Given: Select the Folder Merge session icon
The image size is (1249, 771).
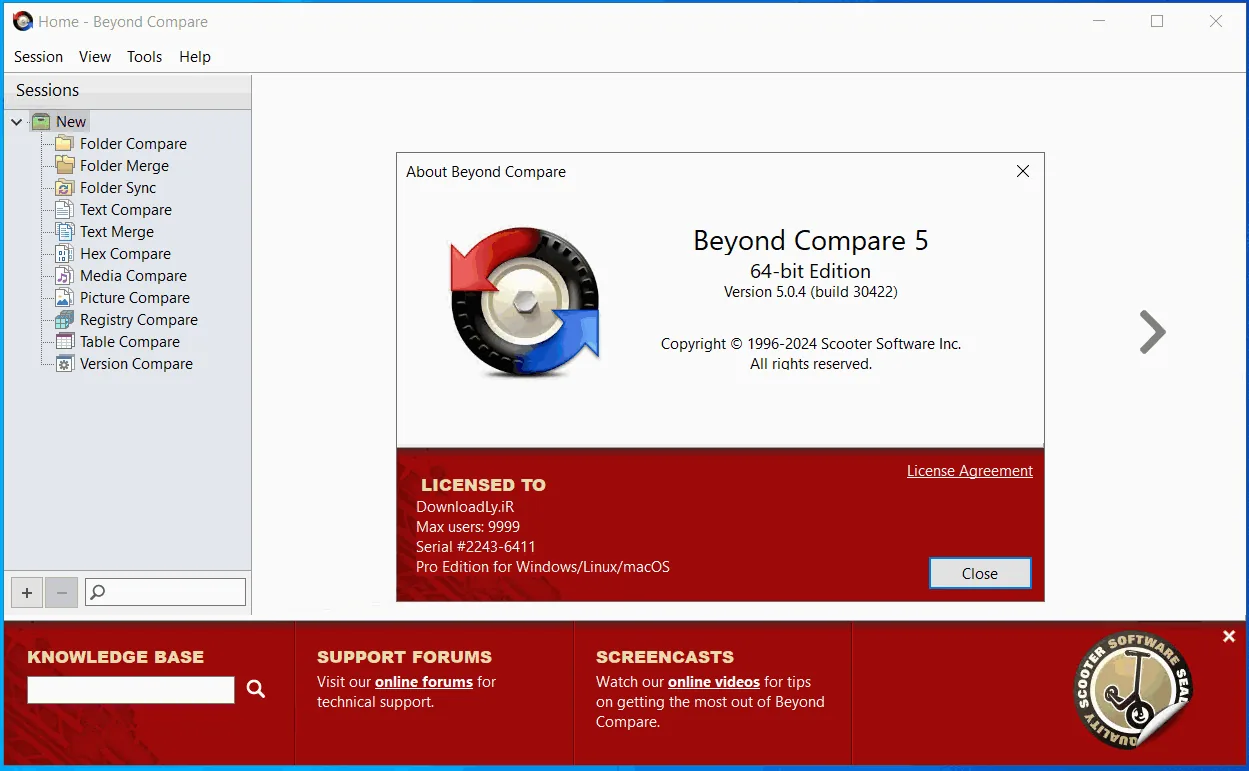Looking at the screenshot, I should [64, 166].
